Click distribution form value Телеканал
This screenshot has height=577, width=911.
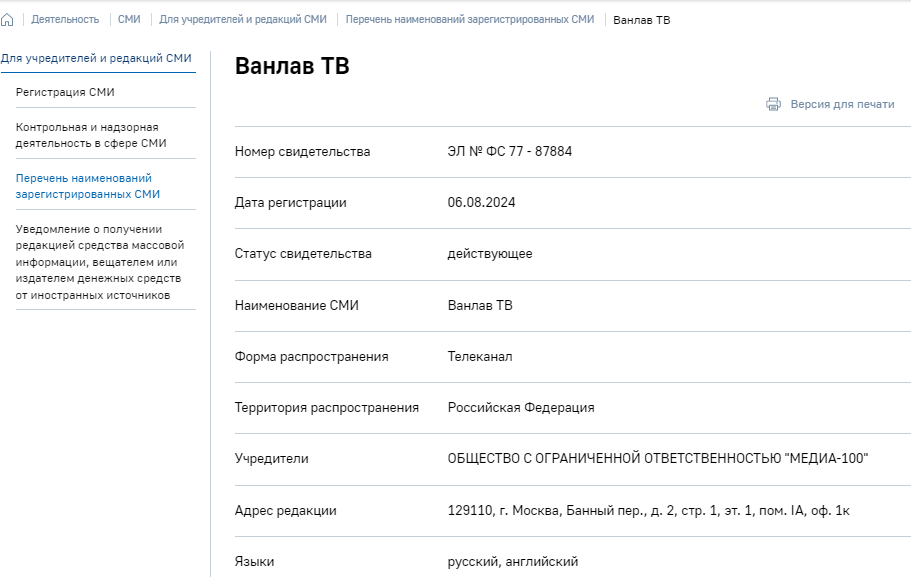(x=480, y=357)
